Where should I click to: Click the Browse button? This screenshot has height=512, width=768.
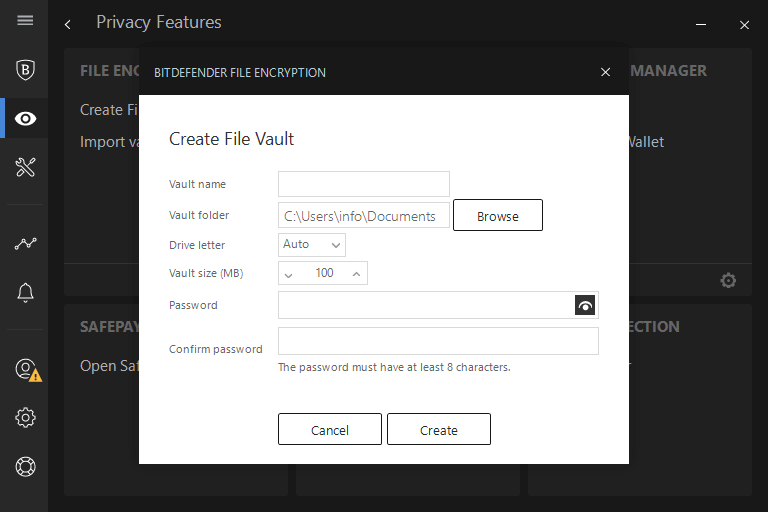497,216
